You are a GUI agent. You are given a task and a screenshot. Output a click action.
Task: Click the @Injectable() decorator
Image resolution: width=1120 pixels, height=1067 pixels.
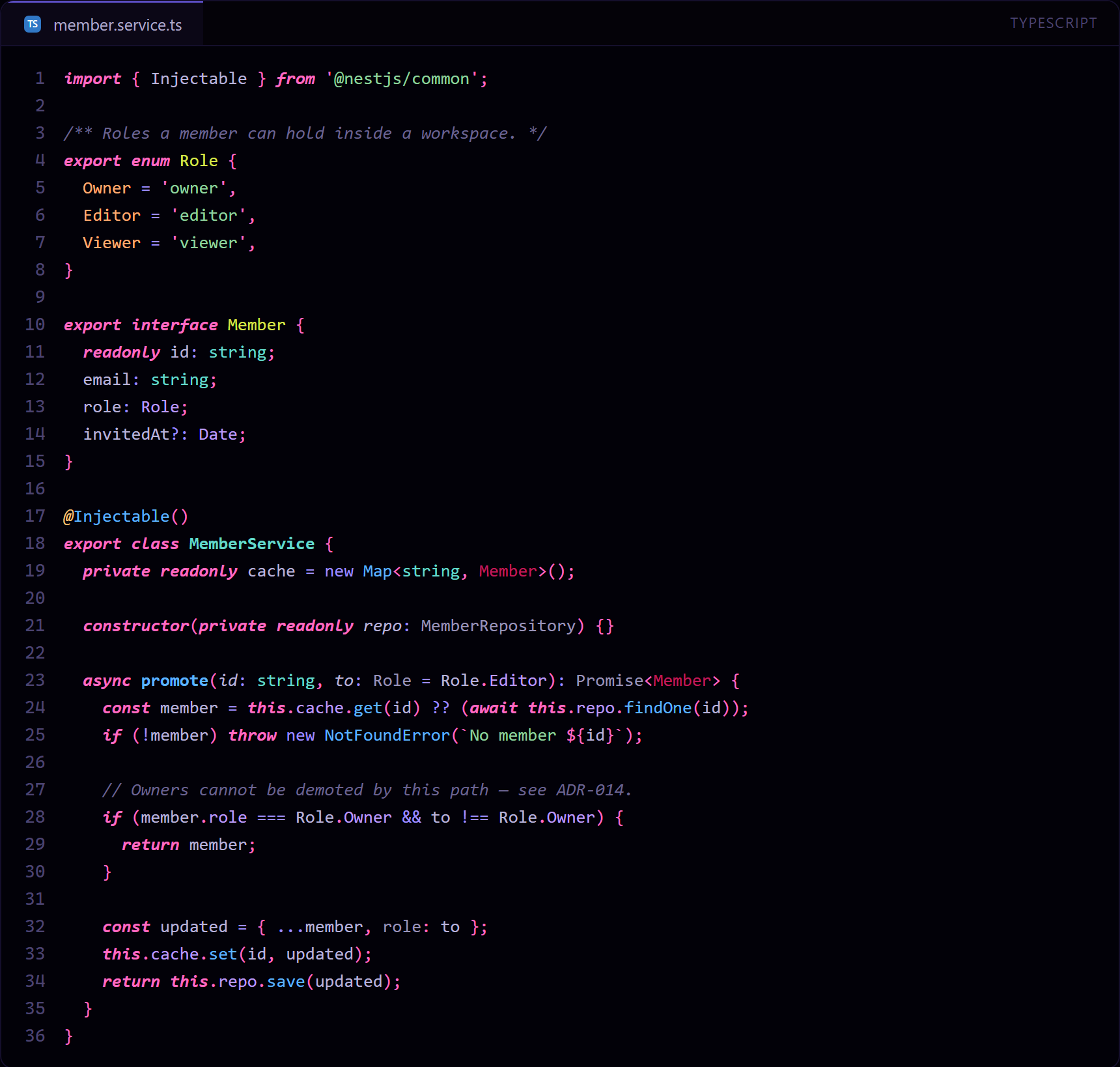pos(126,517)
